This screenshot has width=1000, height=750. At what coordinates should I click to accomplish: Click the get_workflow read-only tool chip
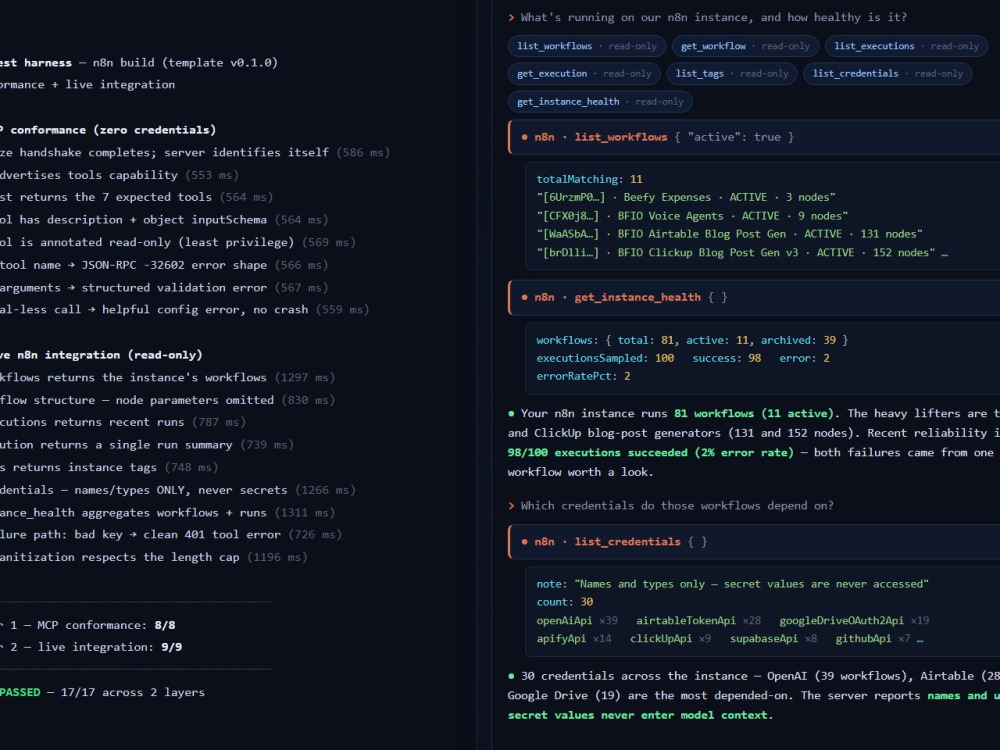coord(745,46)
